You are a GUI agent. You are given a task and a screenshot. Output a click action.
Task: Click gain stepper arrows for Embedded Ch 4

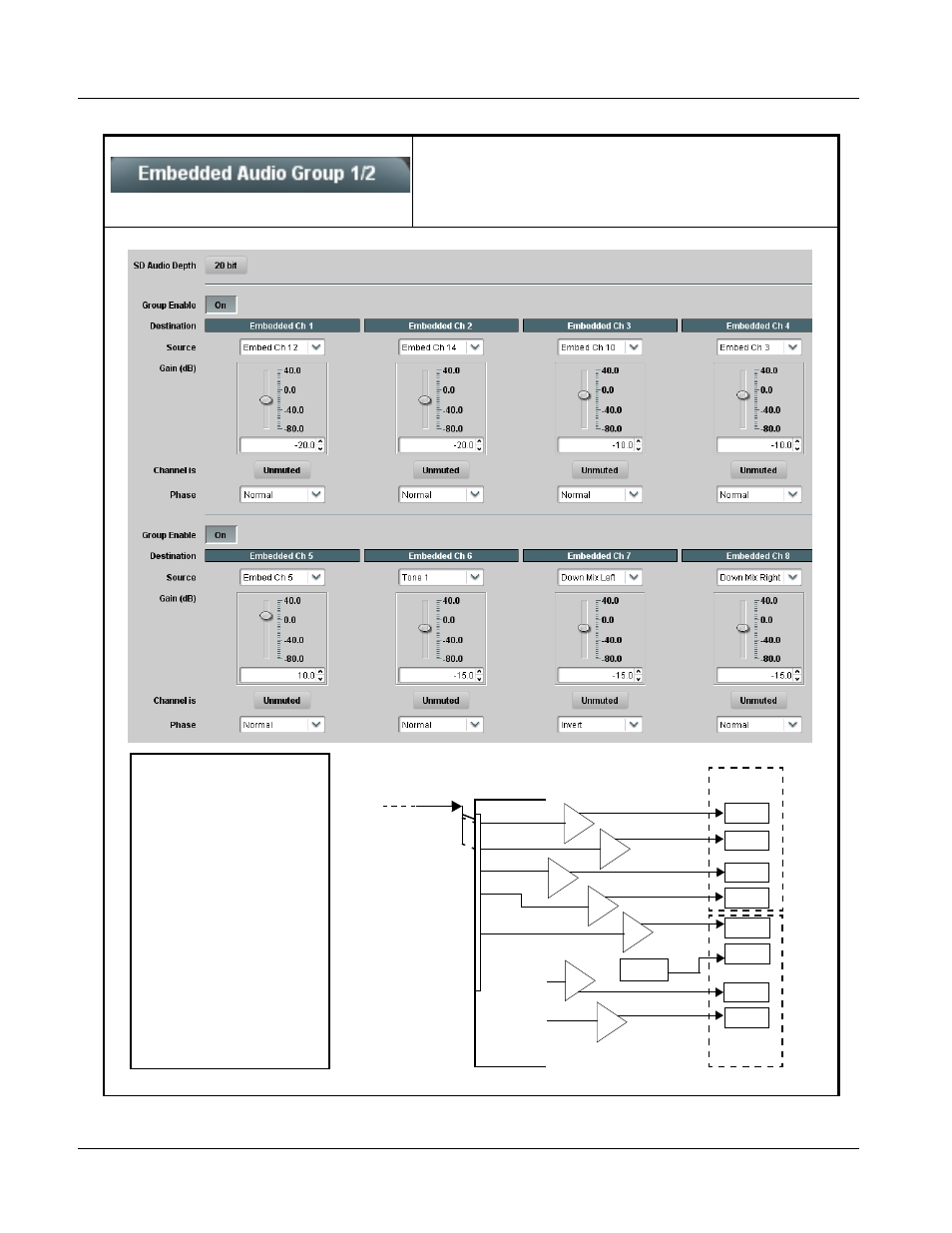point(797,445)
